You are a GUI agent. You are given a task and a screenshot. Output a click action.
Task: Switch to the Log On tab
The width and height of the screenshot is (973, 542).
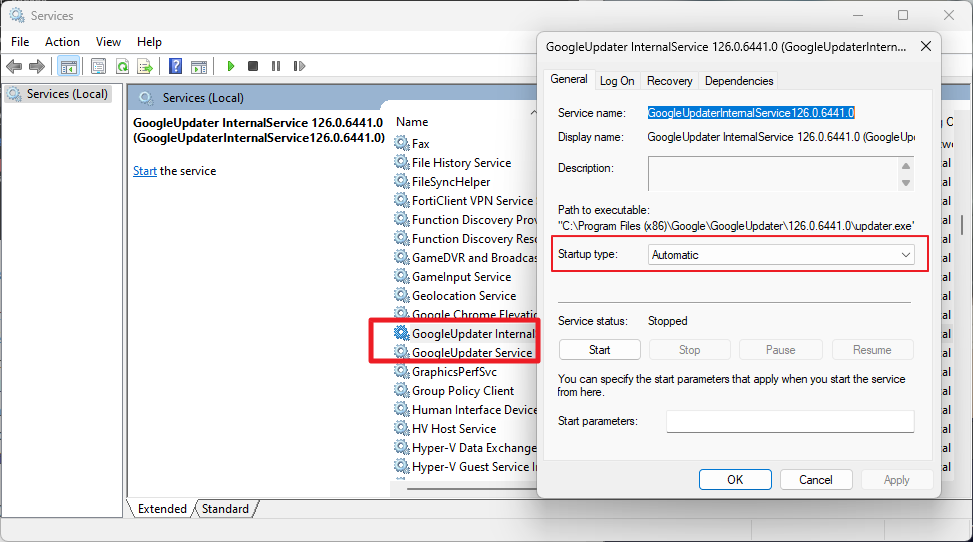[x=617, y=81]
